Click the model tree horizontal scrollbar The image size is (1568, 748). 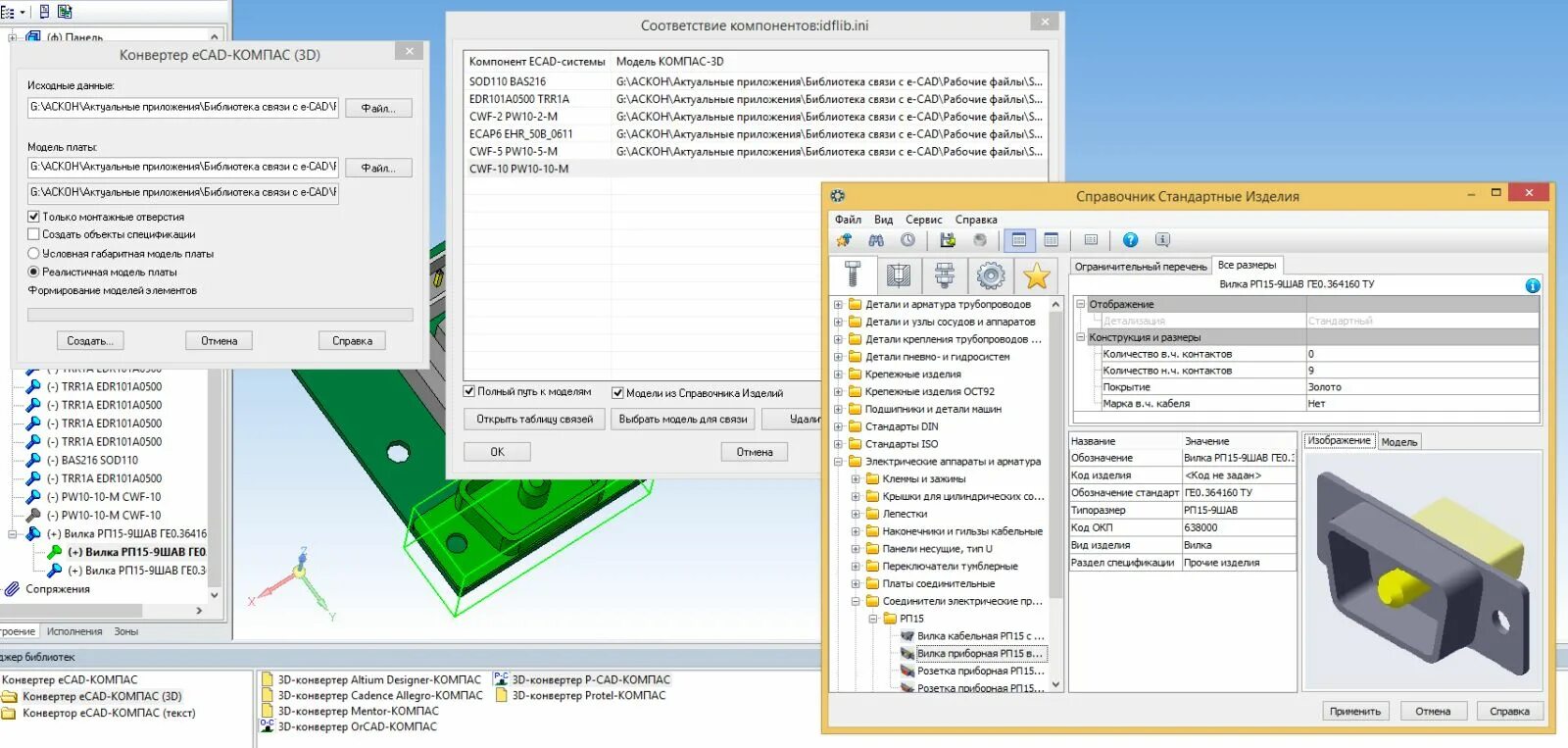coord(103,611)
